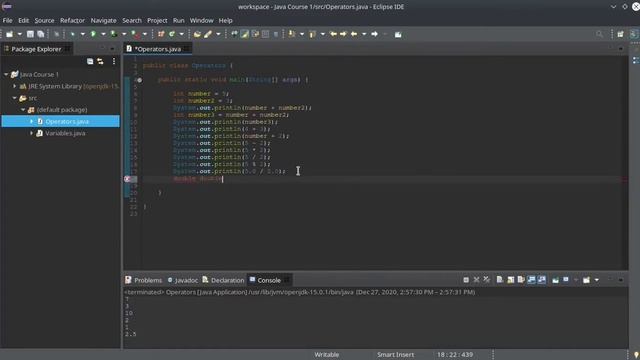Toggle Pin Editor in main toolbar
The height and width of the screenshot is (360, 640).
pos(398,34)
